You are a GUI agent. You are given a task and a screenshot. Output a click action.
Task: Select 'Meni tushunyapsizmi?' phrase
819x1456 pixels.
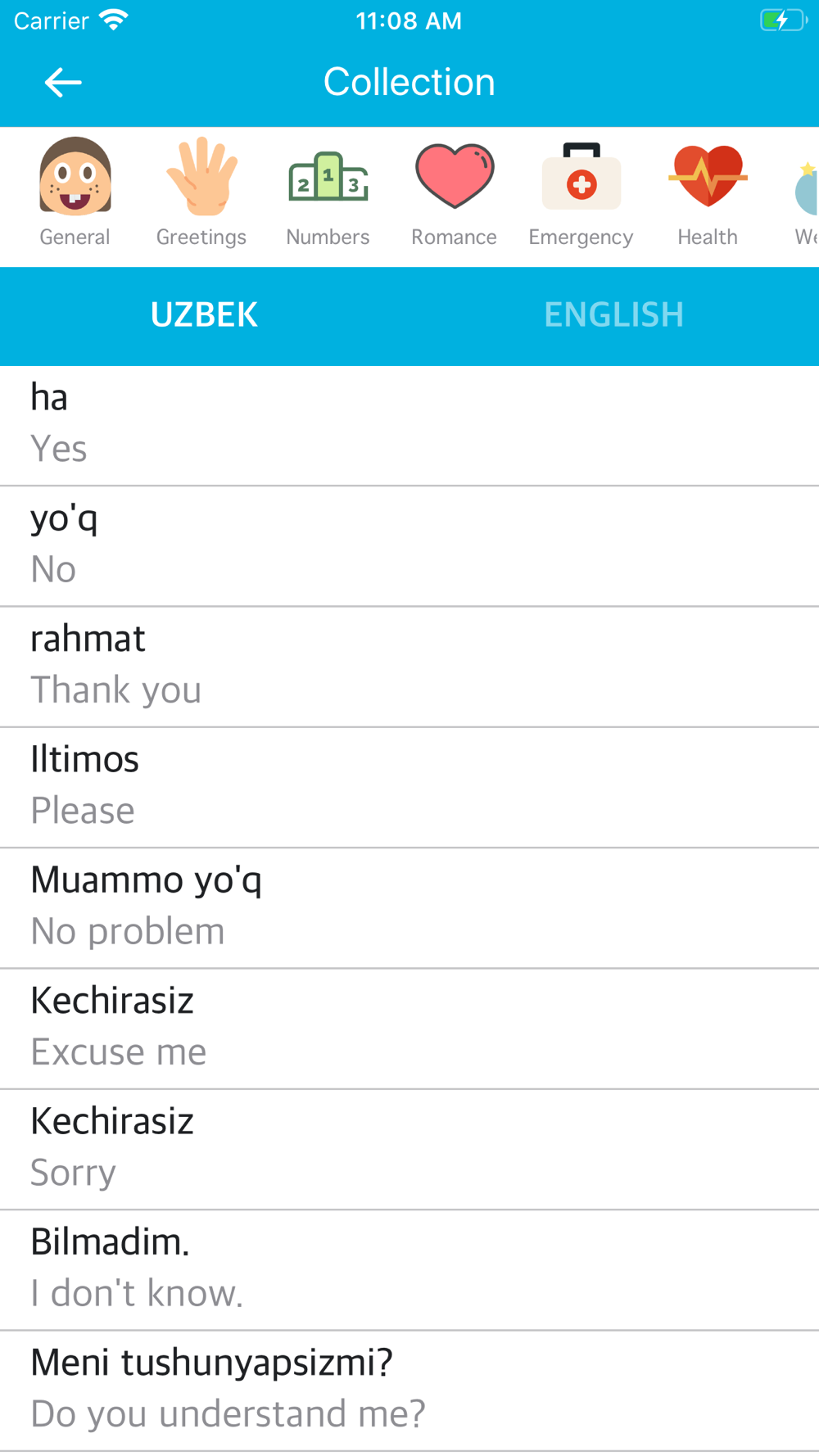click(x=409, y=1390)
